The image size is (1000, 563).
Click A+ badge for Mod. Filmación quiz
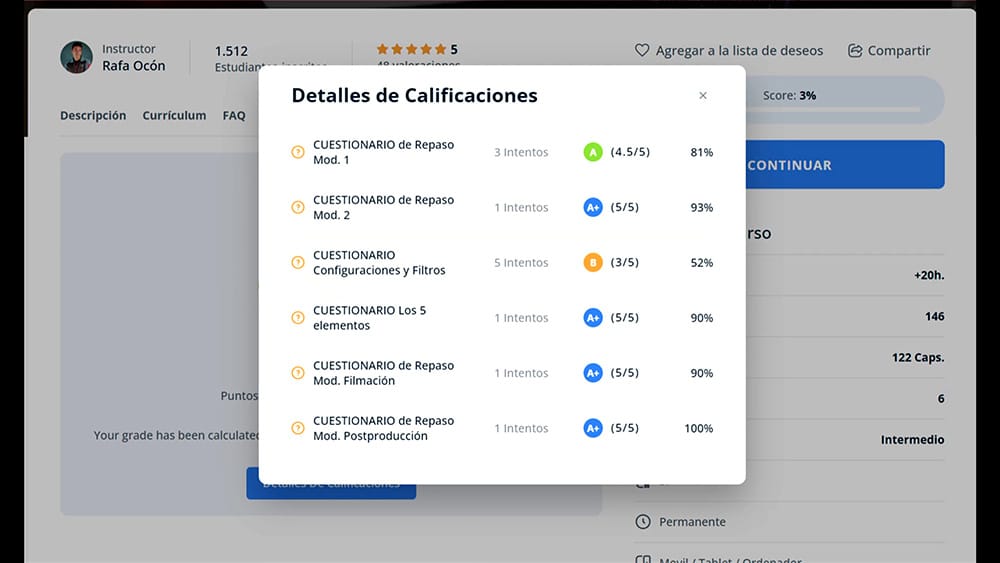593,373
